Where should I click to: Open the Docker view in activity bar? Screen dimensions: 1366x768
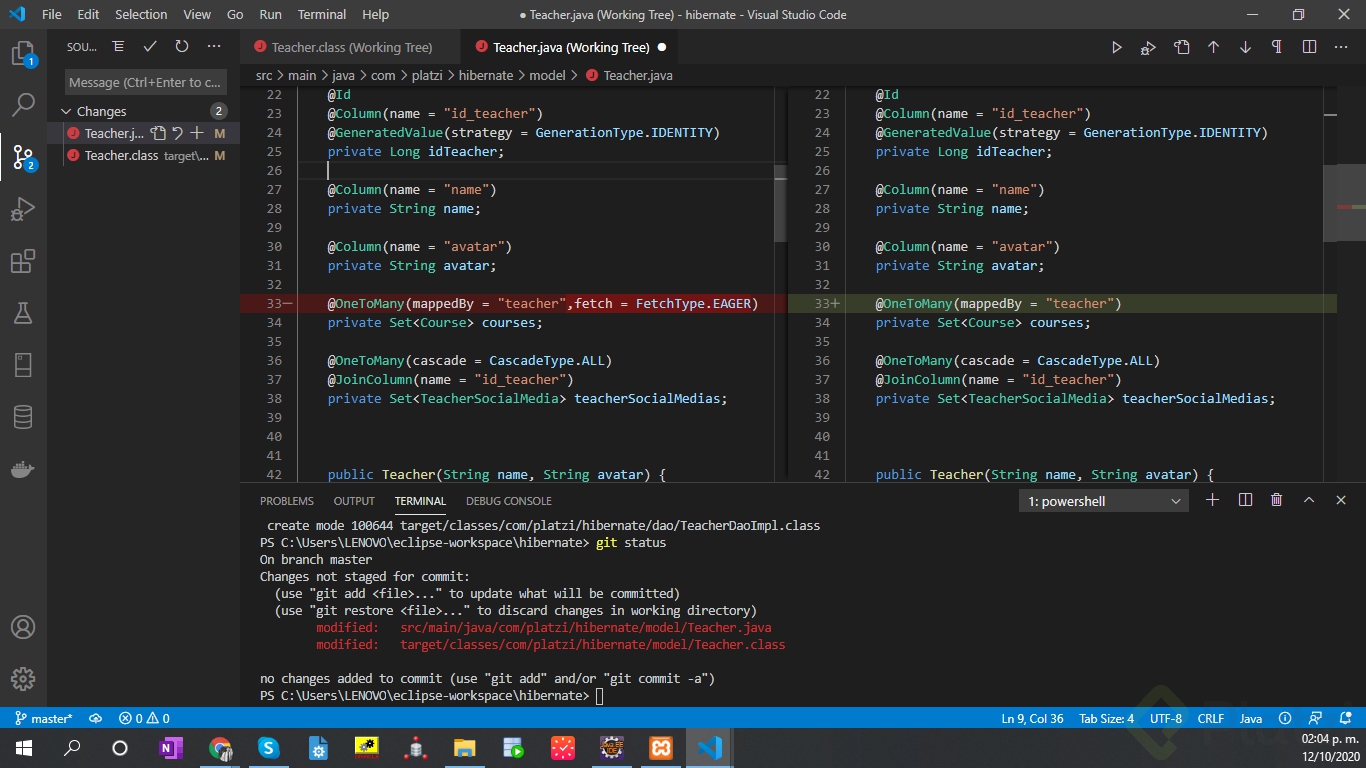click(23, 469)
